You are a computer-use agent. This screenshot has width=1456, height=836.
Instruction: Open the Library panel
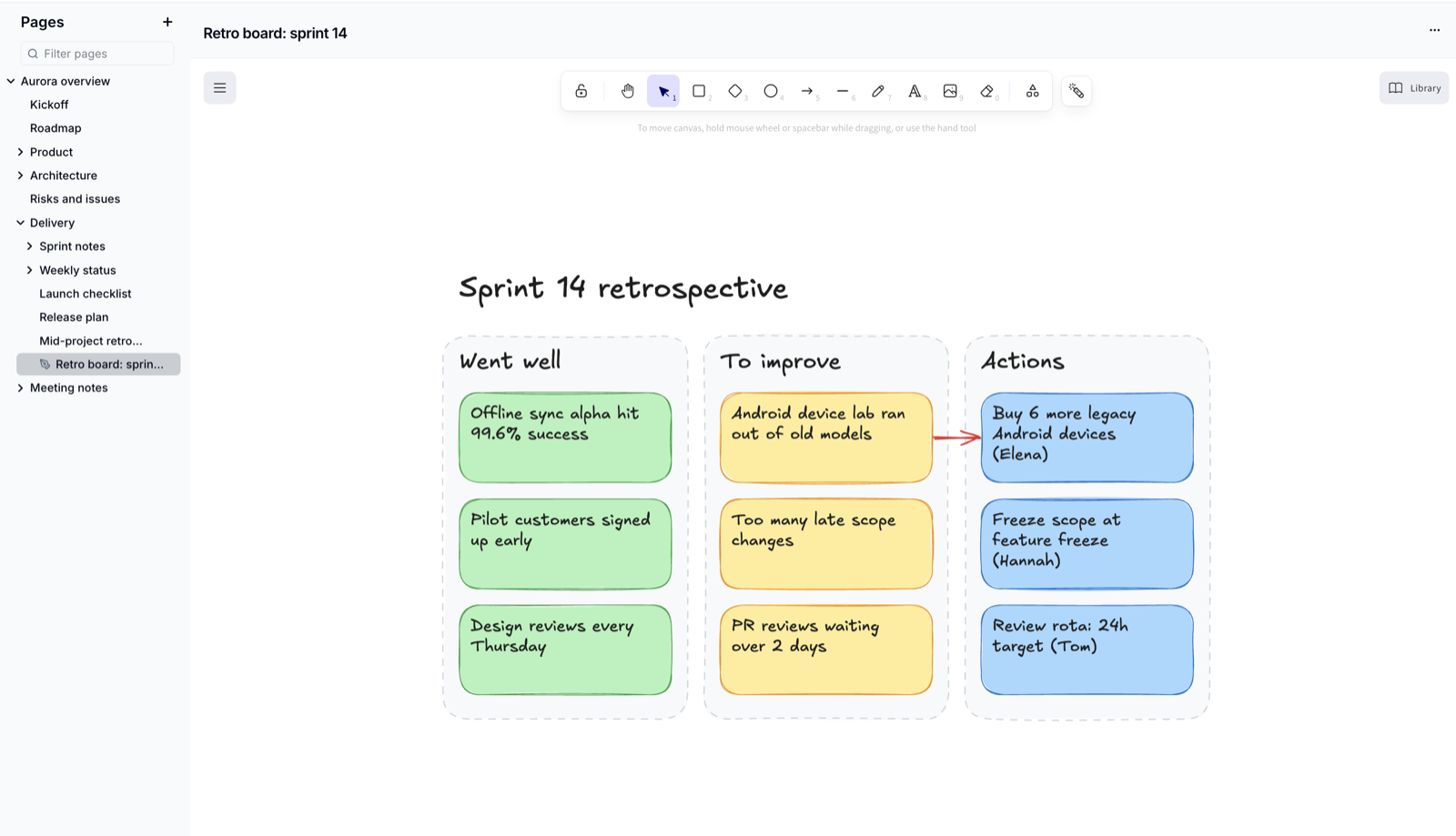point(1414,88)
